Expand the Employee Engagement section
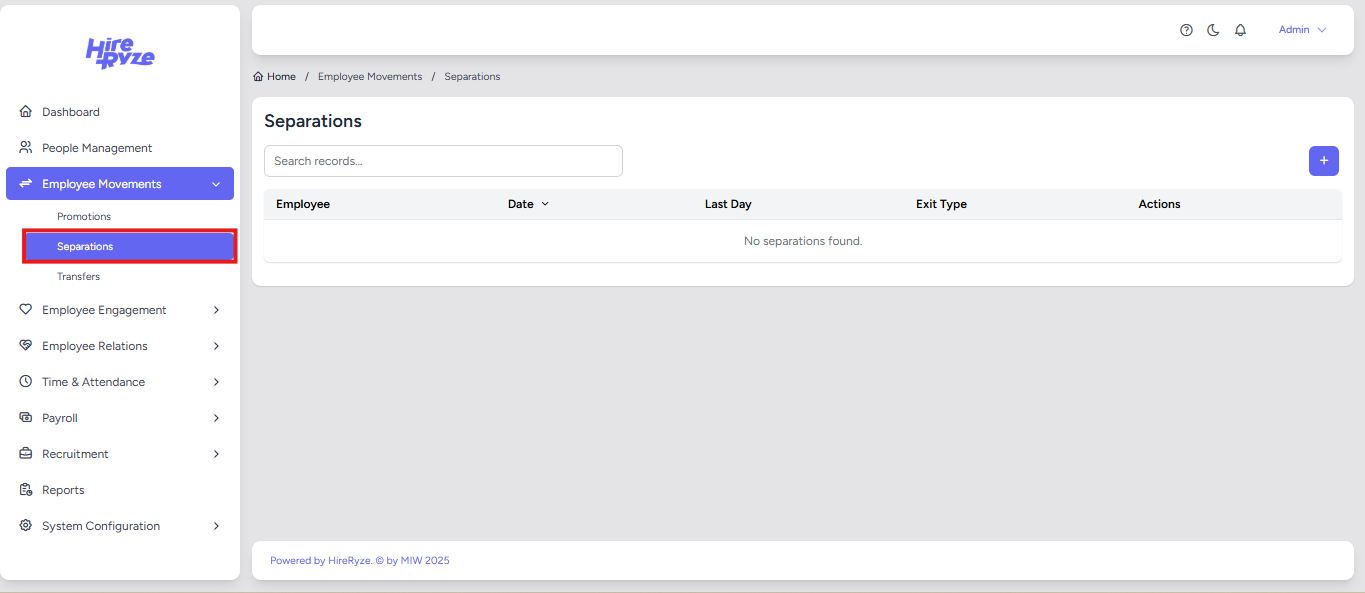 point(216,310)
